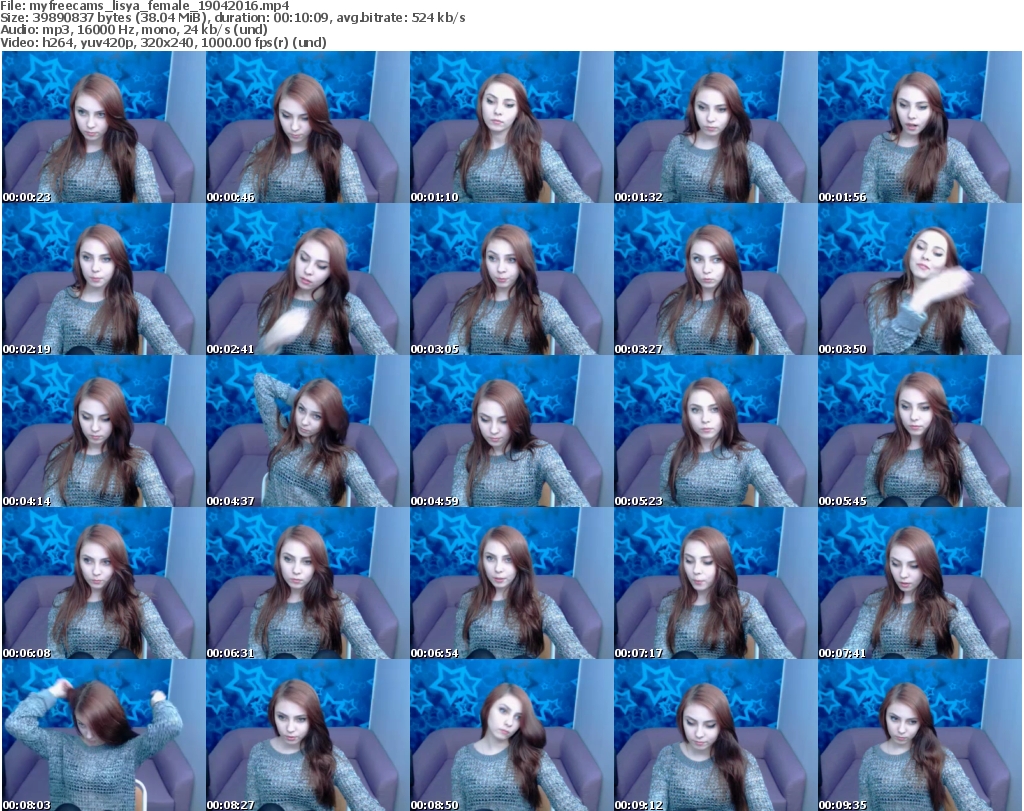Open the thumbnail at 00:04:59
1024x811 pixels.
tap(512, 431)
